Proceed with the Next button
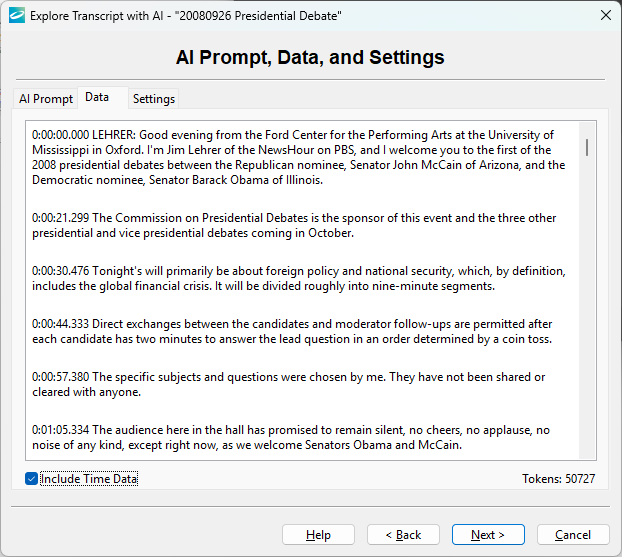Screen dimensions: 622x557 (x=488, y=535)
